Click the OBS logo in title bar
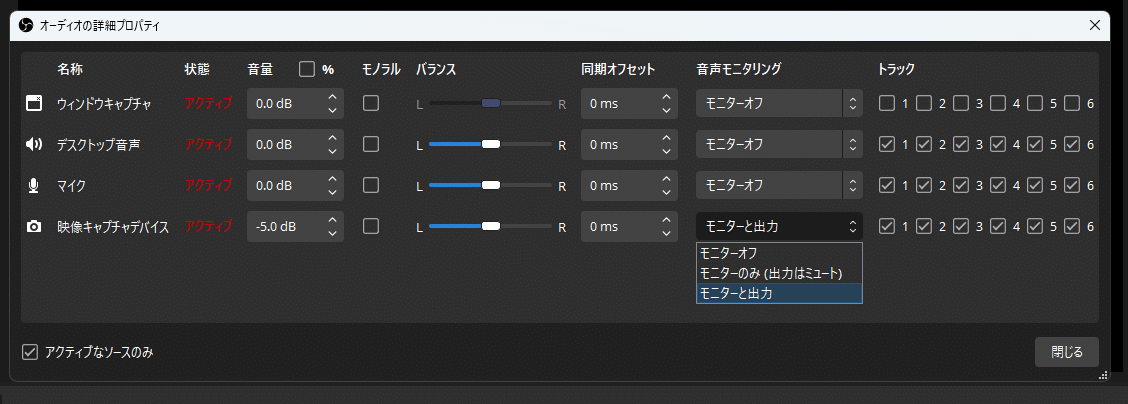The image size is (1128, 404). point(26,26)
